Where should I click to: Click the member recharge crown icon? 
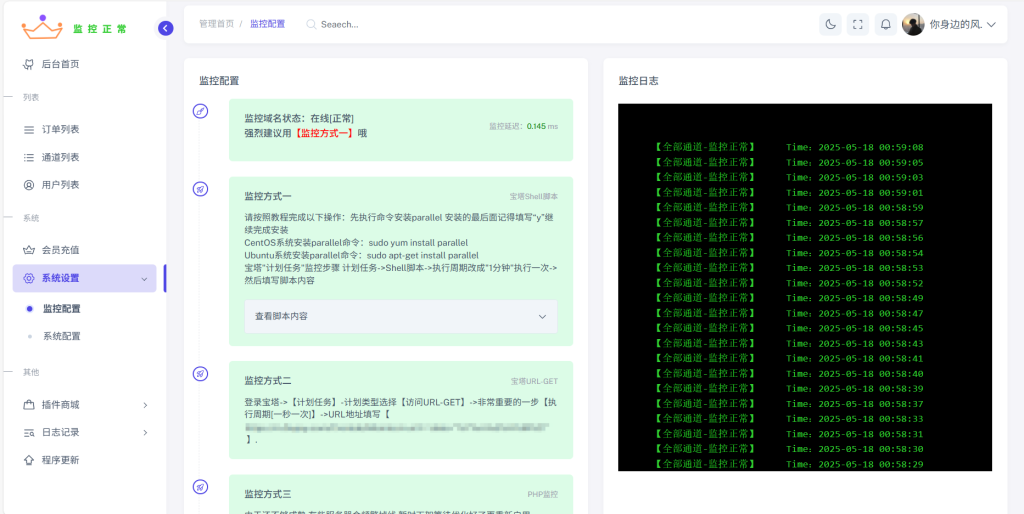(29, 250)
